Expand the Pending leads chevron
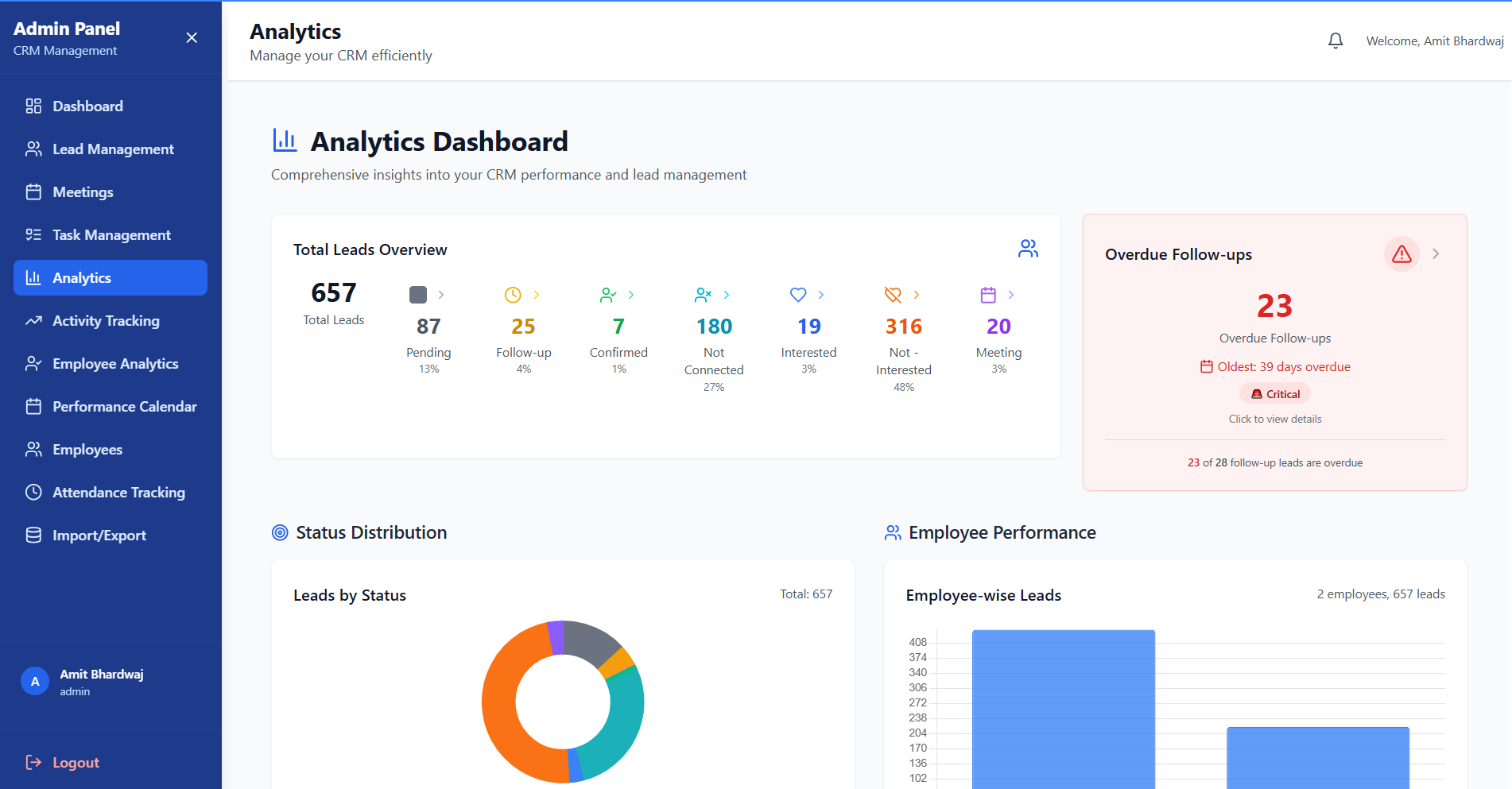Screen dimensions: 1512x789 coord(441,295)
